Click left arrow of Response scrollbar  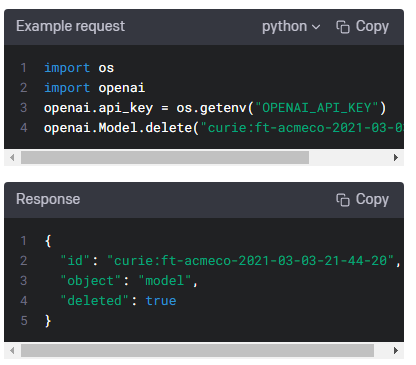coord(12,350)
